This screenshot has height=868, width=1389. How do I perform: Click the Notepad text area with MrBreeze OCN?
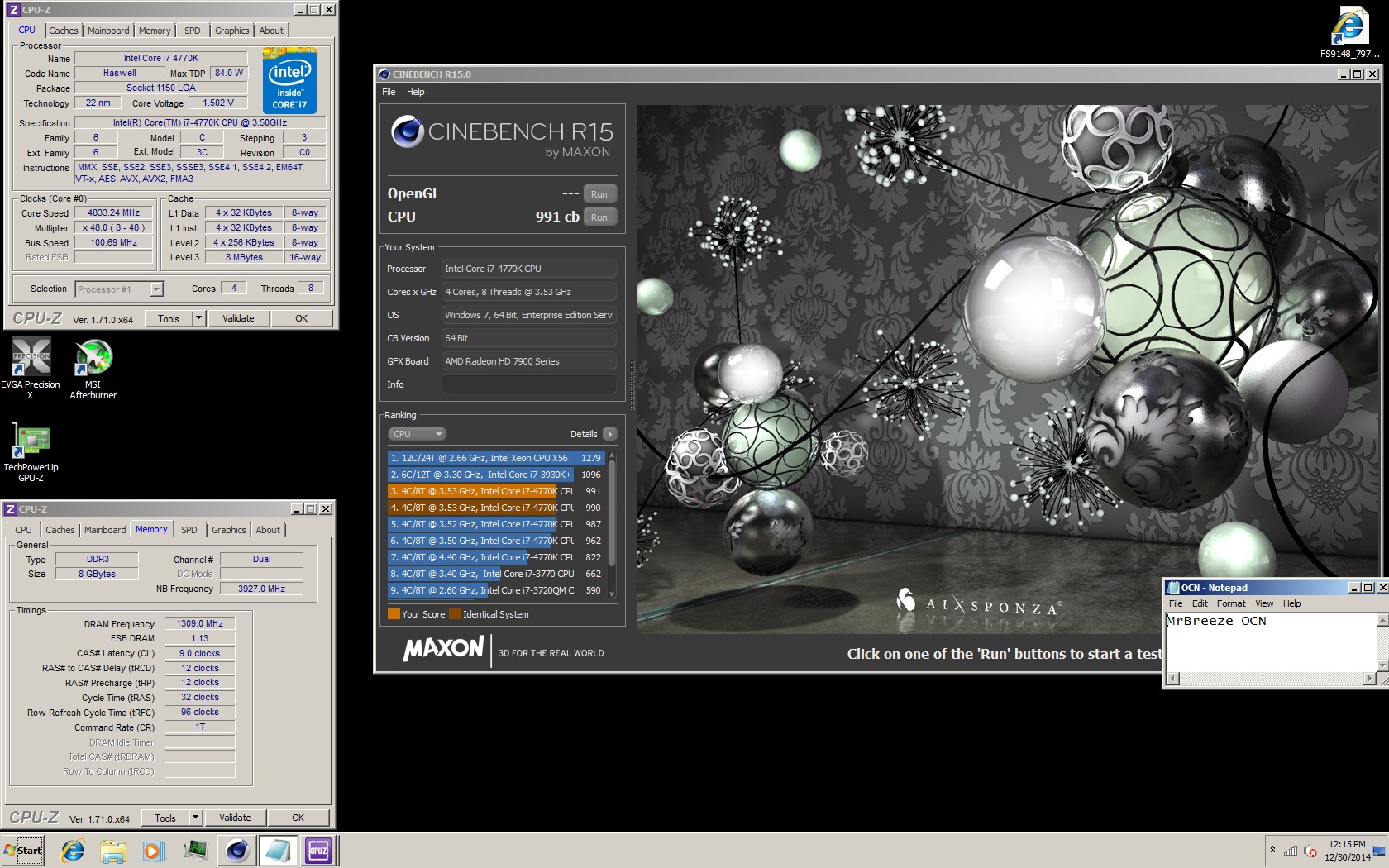(x=1270, y=642)
